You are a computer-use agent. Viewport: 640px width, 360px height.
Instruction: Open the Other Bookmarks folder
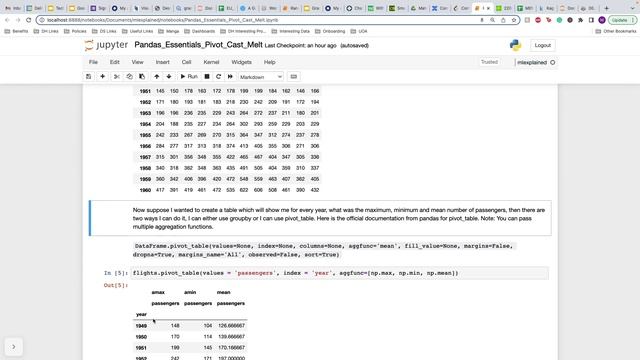(616, 31)
